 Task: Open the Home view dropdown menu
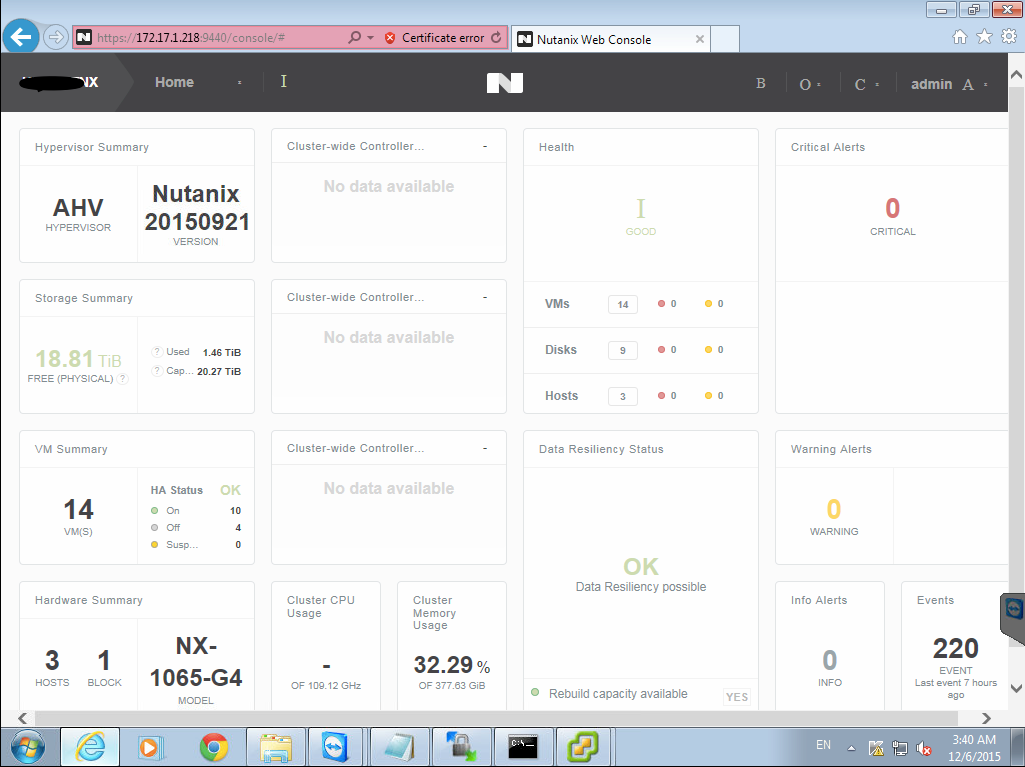[x=196, y=82]
